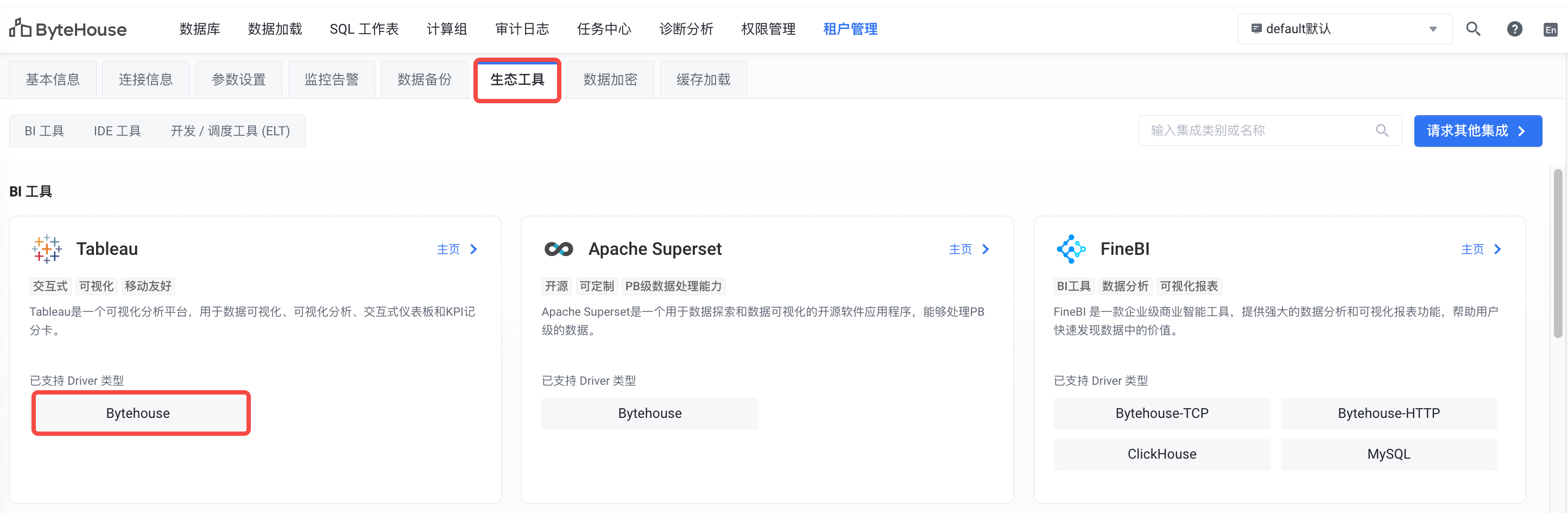This screenshot has height=513, width=1568.
Task: Switch to the 连接信息 tab
Action: 146,80
